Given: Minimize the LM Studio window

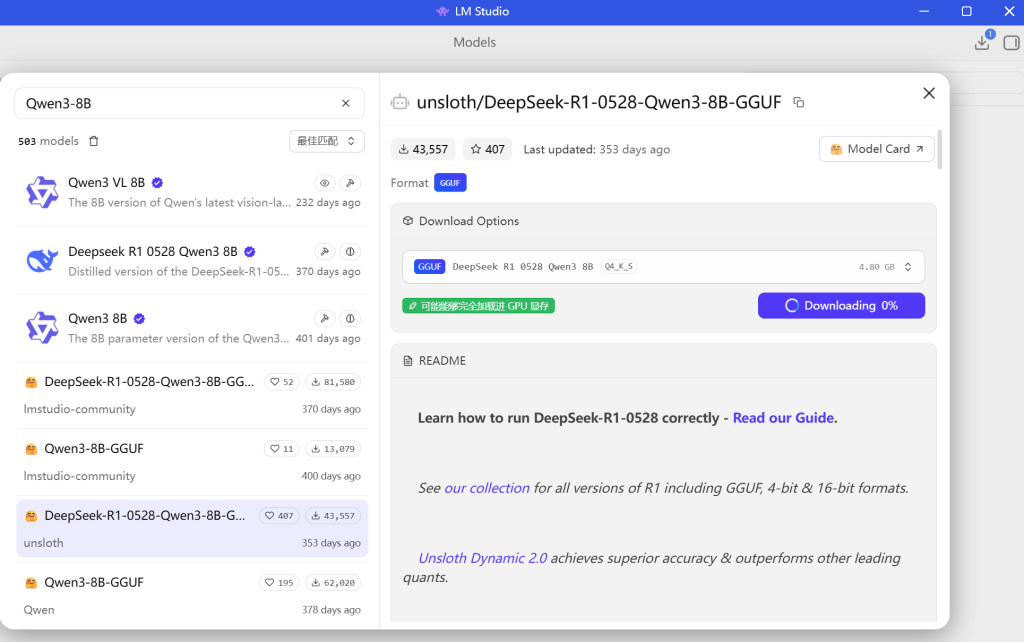Looking at the screenshot, I should point(924,12).
